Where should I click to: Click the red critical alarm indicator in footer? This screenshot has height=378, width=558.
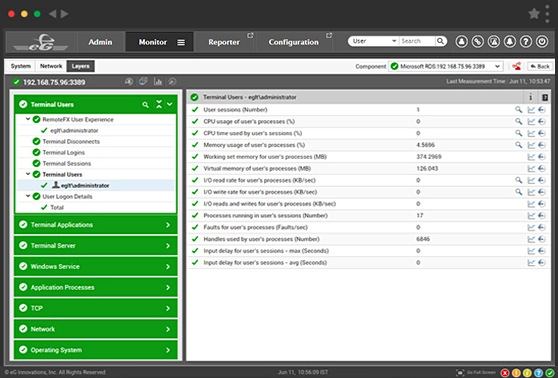click(505, 373)
